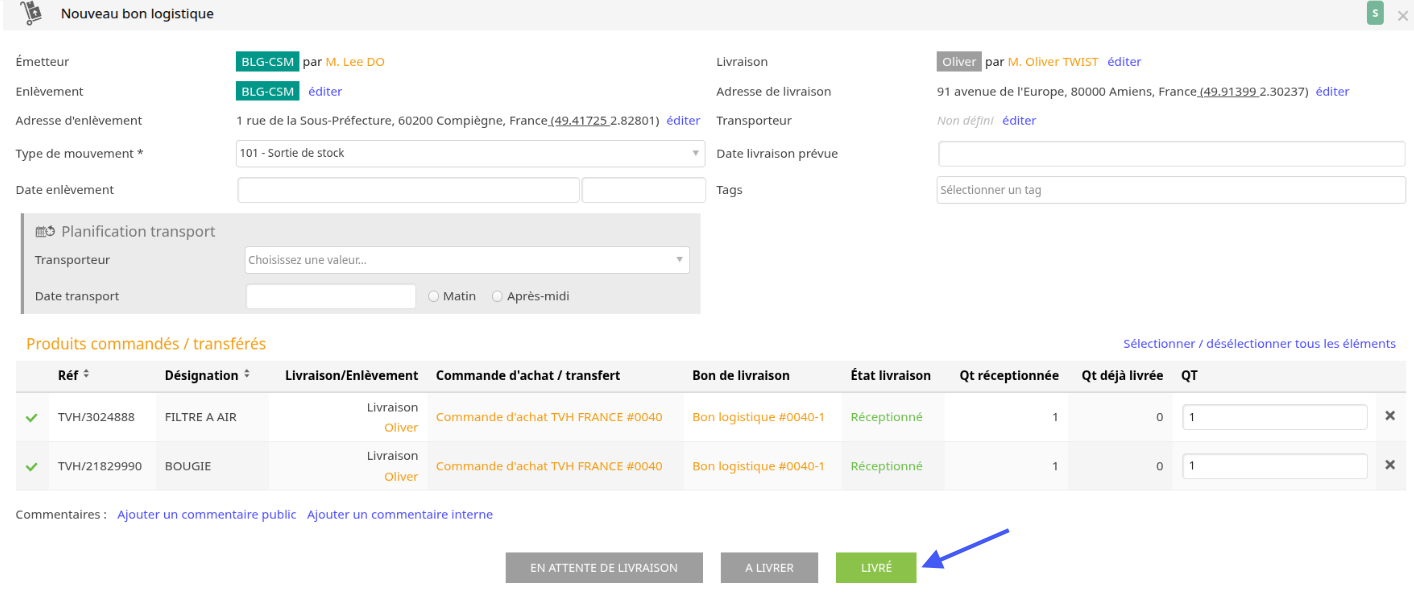1414x598 pixels.
Task: Click éditer next to Enlèvement BLG-CSM
Action: click(325, 91)
